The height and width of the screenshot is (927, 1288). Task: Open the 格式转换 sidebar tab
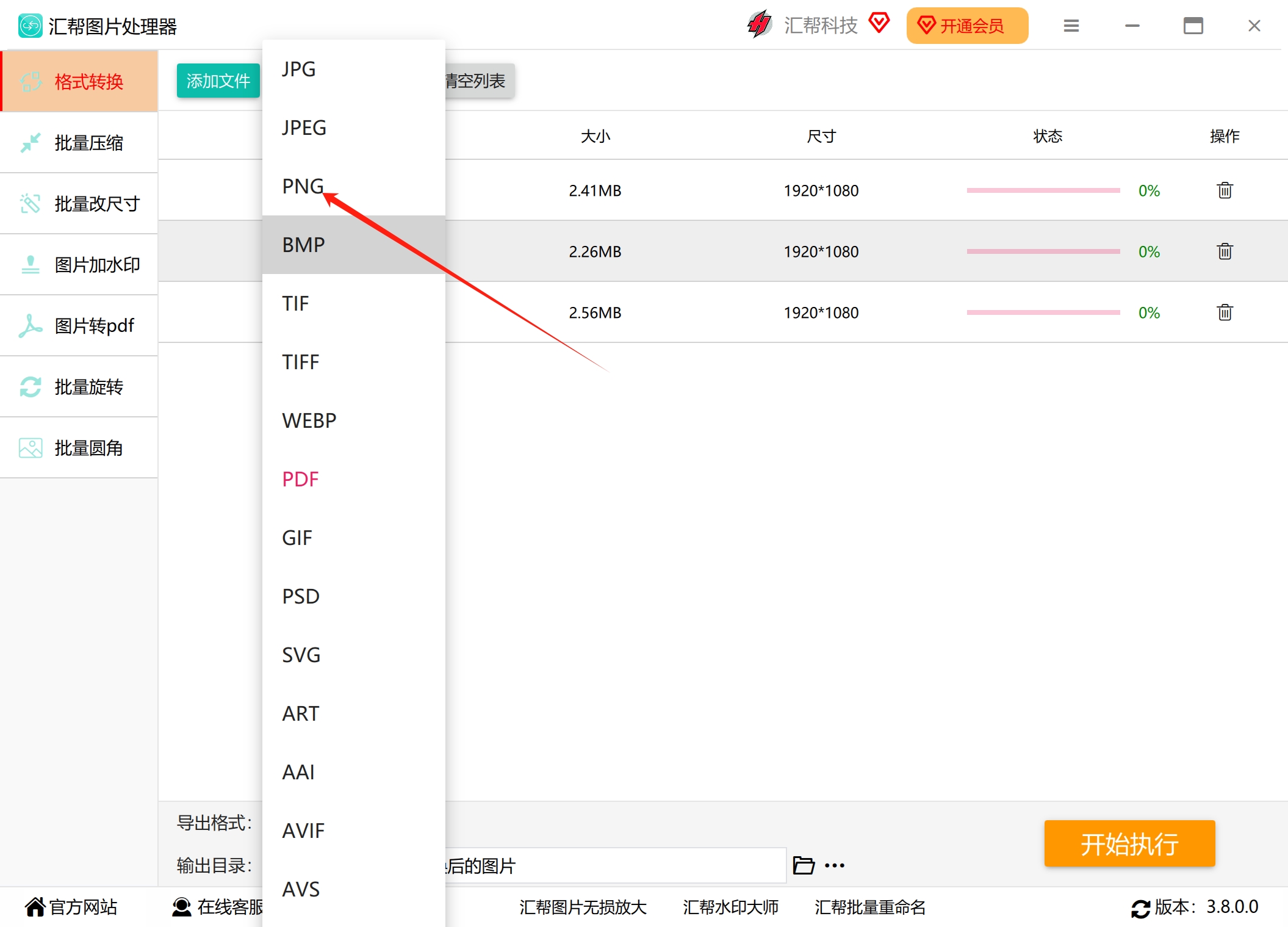(x=79, y=81)
